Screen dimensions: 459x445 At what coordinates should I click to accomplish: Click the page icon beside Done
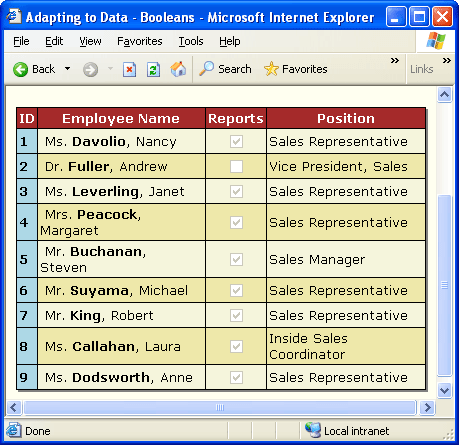pyautogui.click(x=14, y=430)
